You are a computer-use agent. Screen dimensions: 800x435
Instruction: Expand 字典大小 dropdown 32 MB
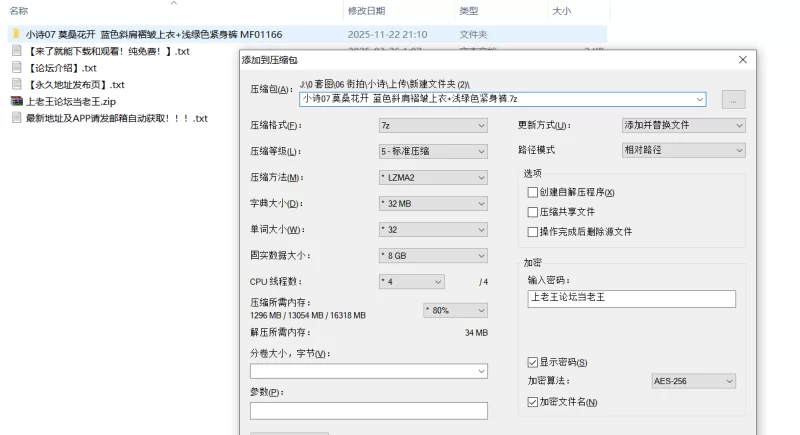(433, 203)
